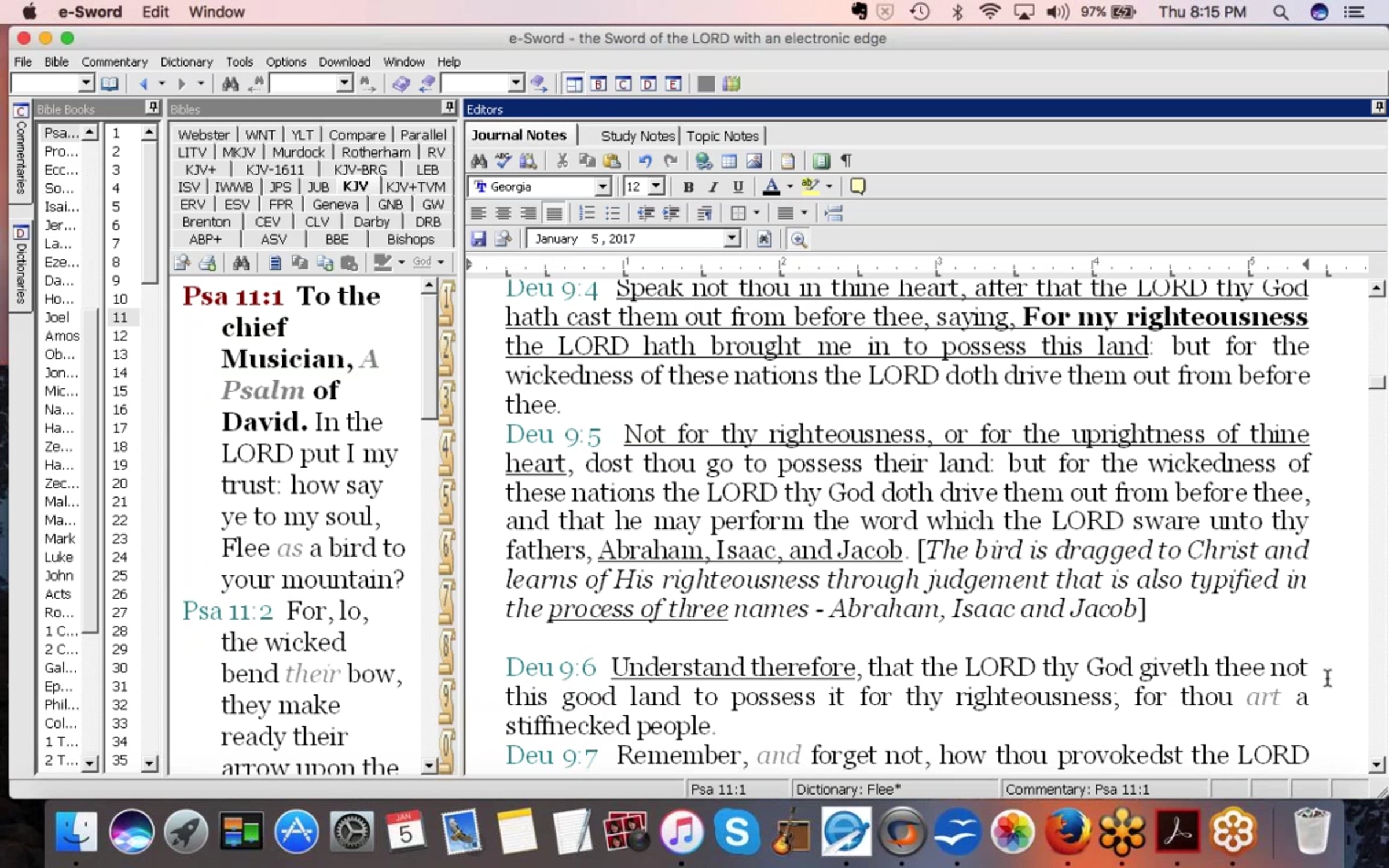
Task: Click the undo arrow in editor toolbar
Action: [645, 161]
